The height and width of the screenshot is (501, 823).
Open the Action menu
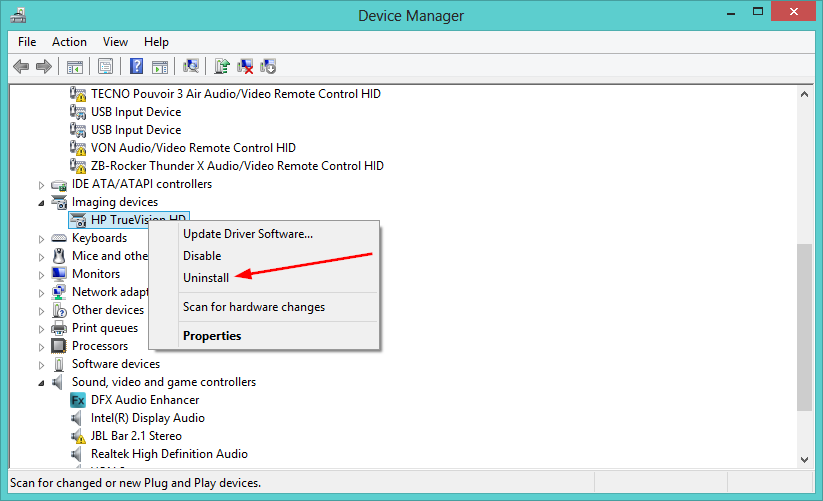[69, 42]
